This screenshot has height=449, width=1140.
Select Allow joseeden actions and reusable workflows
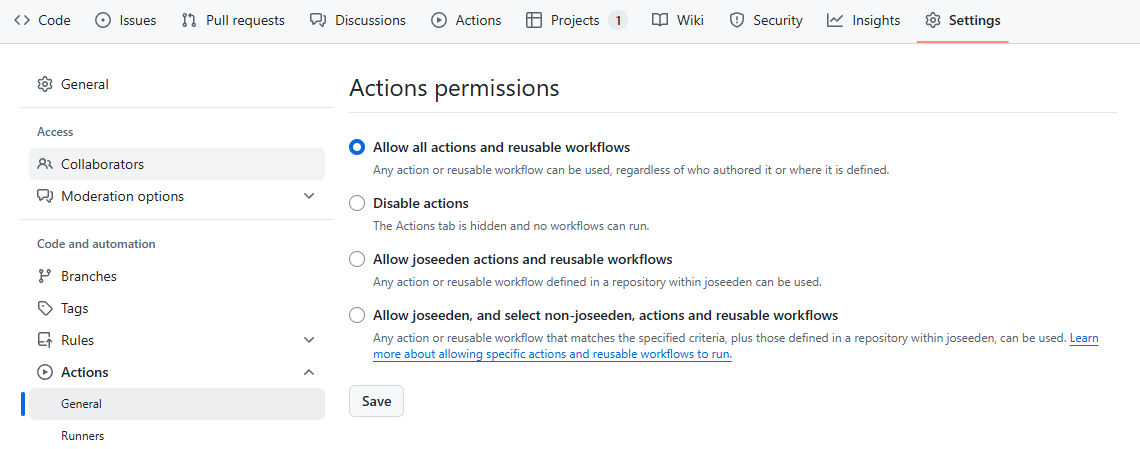click(357, 259)
